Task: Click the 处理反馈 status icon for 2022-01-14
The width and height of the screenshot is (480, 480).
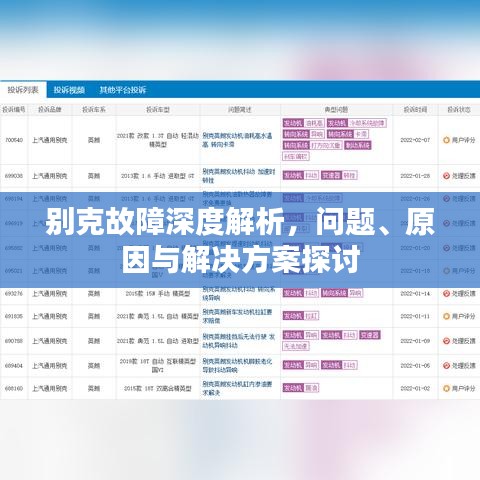Action: click(x=446, y=293)
